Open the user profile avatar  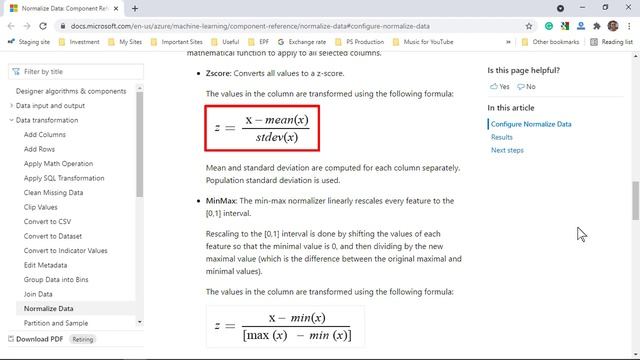[613, 26]
